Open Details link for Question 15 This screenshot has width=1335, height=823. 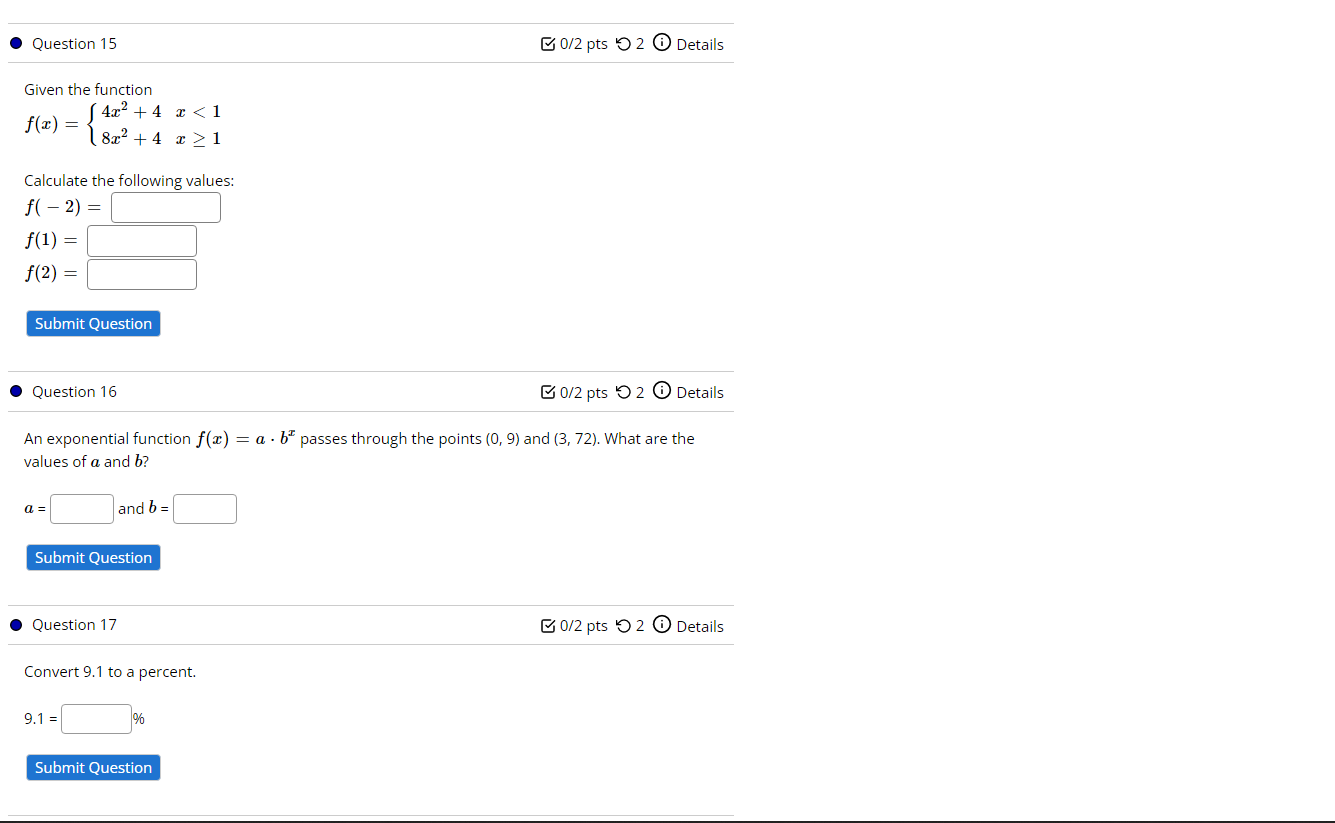pyautogui.click(x=700, y=44)
